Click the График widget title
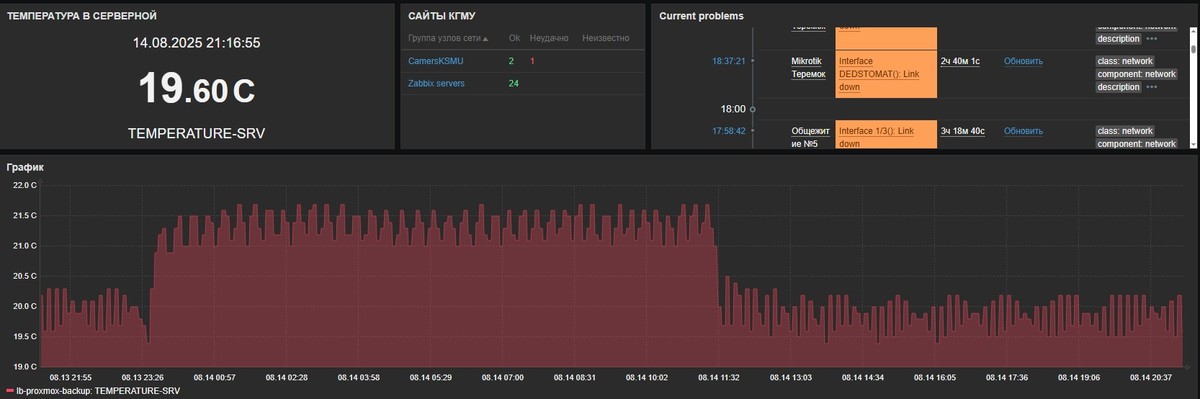 25,167
